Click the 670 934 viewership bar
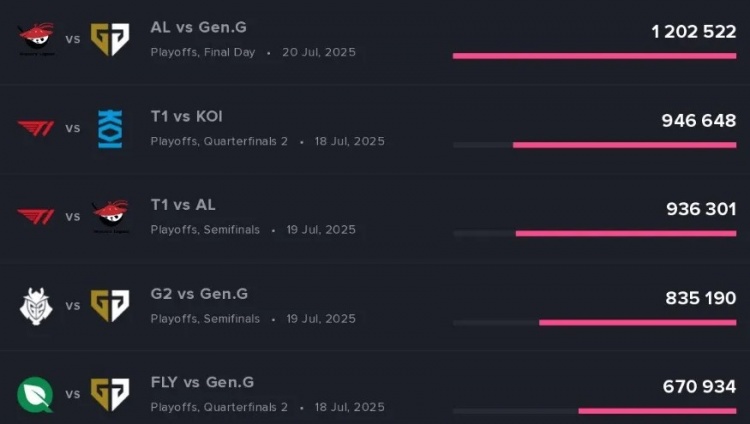 [x=595, y=411]
